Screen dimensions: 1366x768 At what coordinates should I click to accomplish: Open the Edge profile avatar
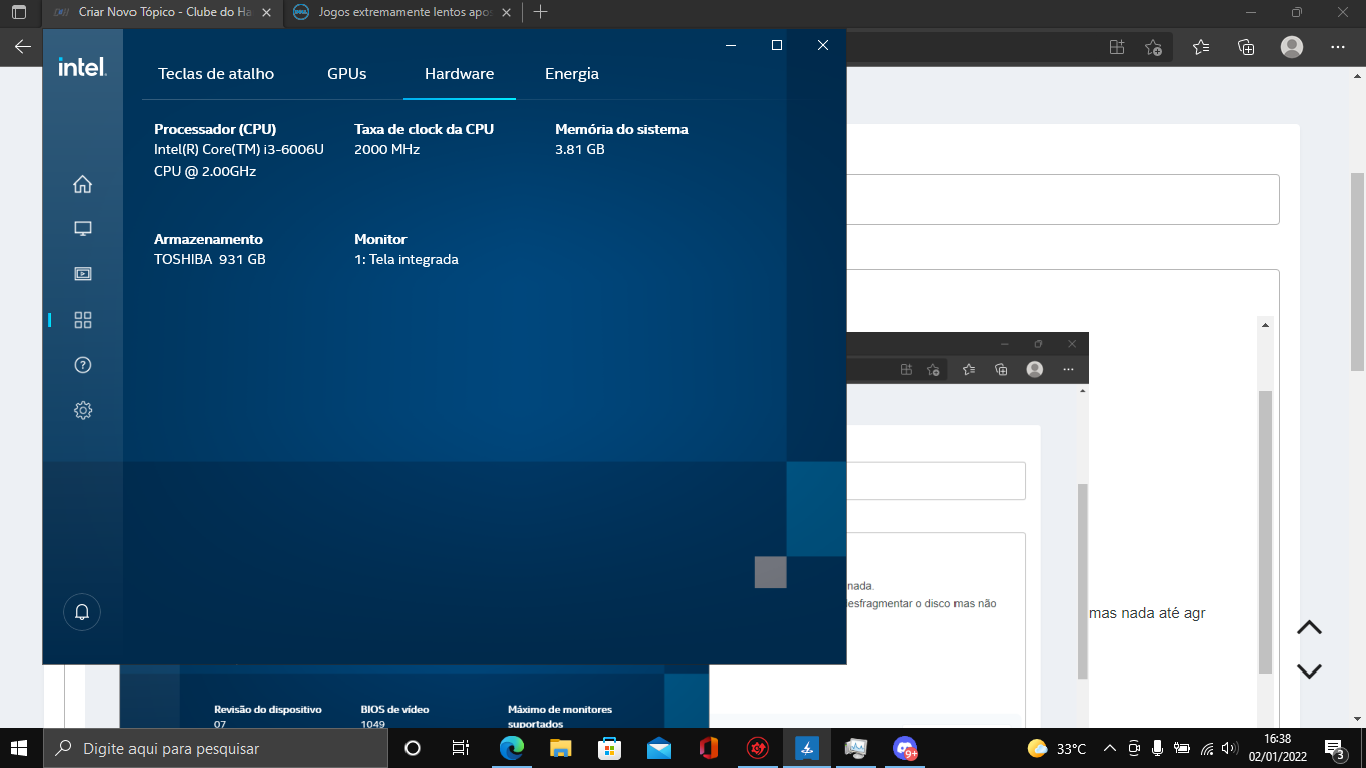coord(1292,47)
